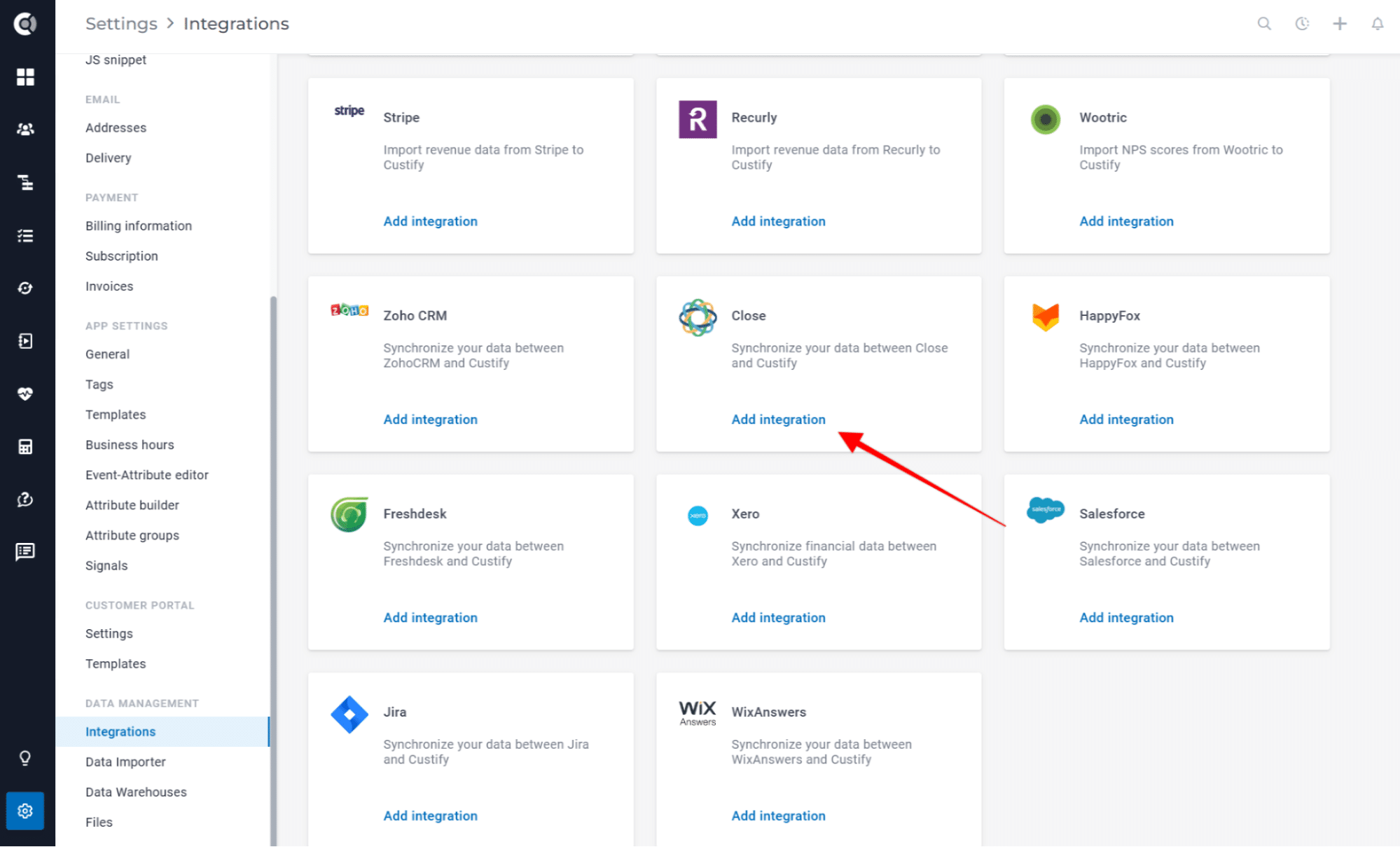Viewport: 1400px width, 847px height.
Task: Go to Settings breadcrumb
Action: (121, 24)
